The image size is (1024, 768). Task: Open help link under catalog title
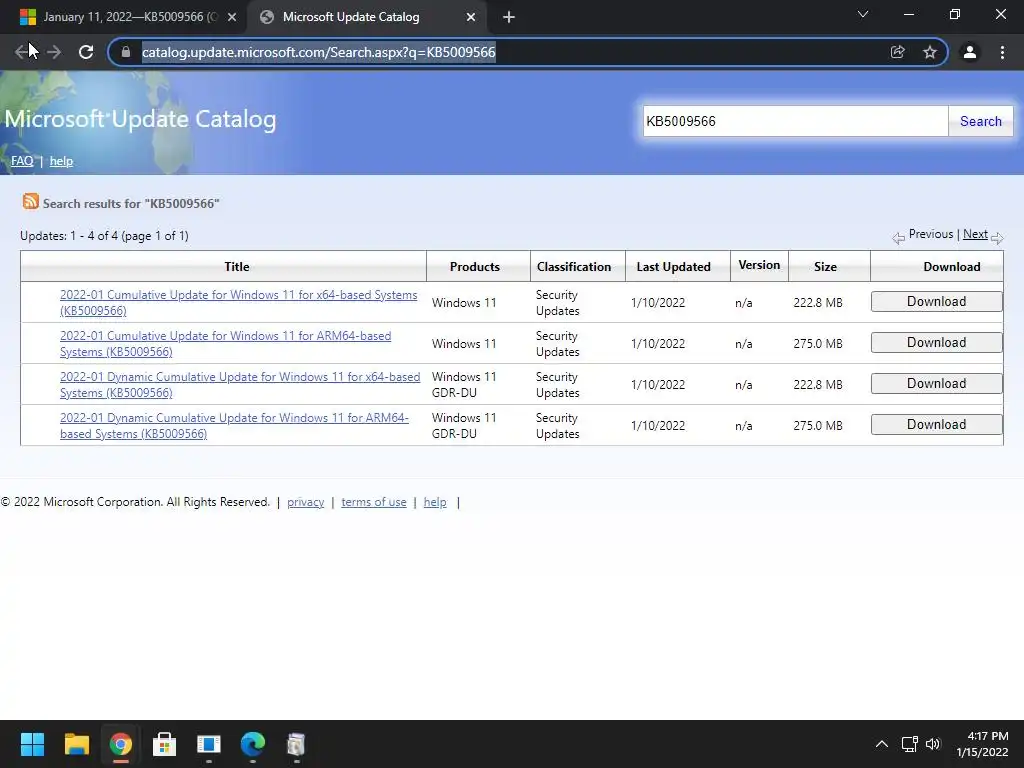(61, 161)
